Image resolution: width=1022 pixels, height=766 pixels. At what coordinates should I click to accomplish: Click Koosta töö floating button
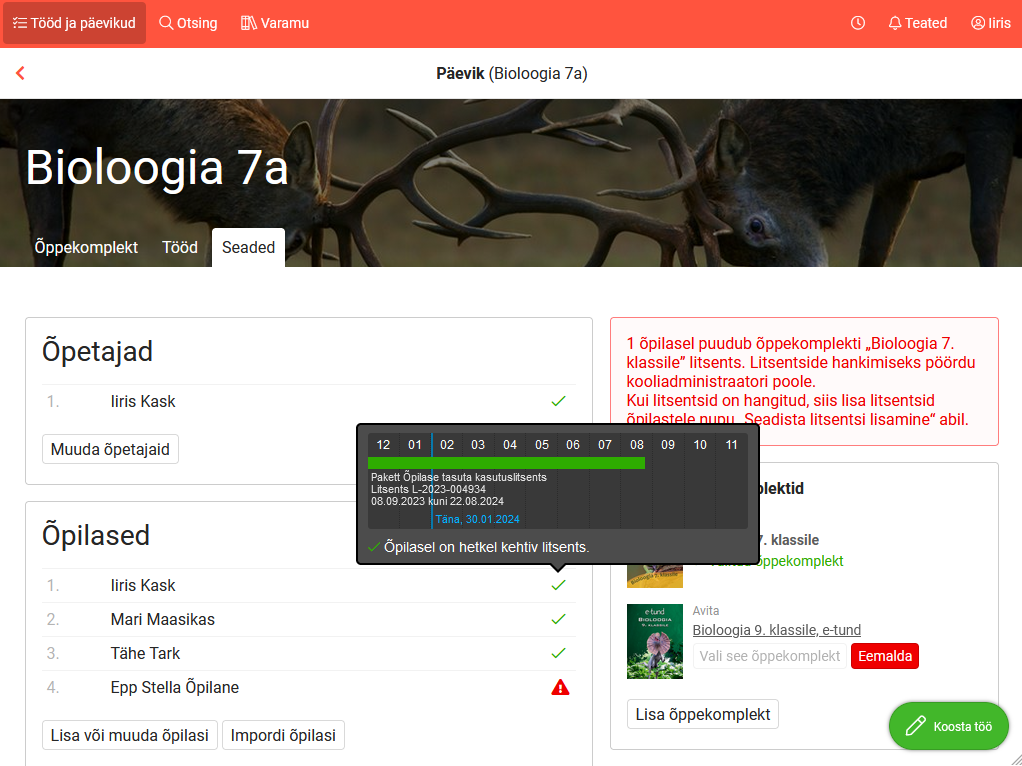tap(948, 726)
